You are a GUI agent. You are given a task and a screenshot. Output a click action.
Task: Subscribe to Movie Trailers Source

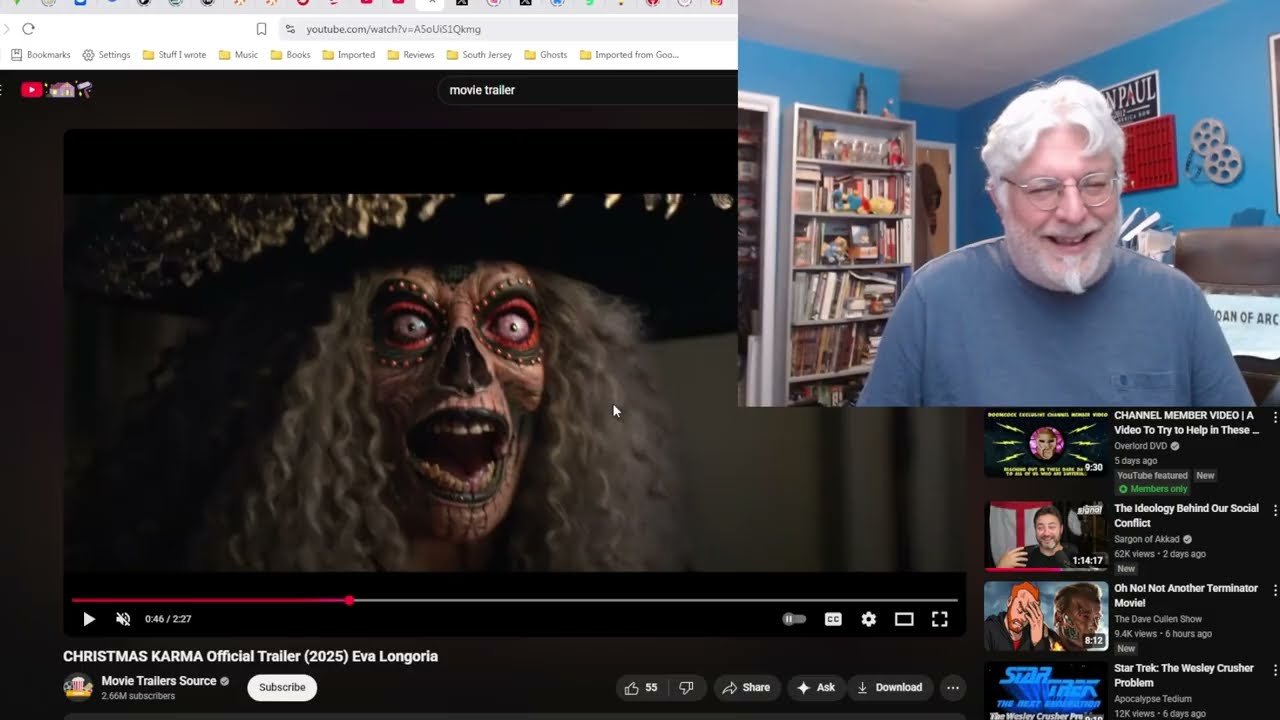coord(282,687)
